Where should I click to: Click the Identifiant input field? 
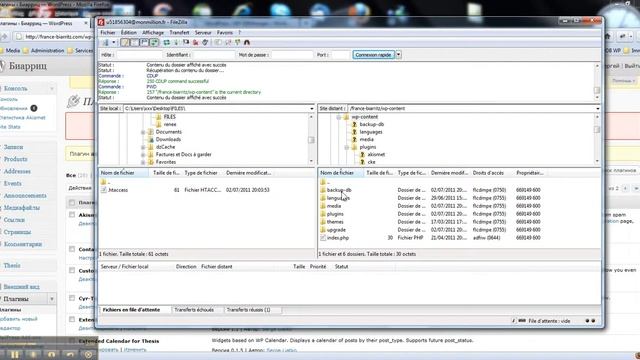click(213, 55)
